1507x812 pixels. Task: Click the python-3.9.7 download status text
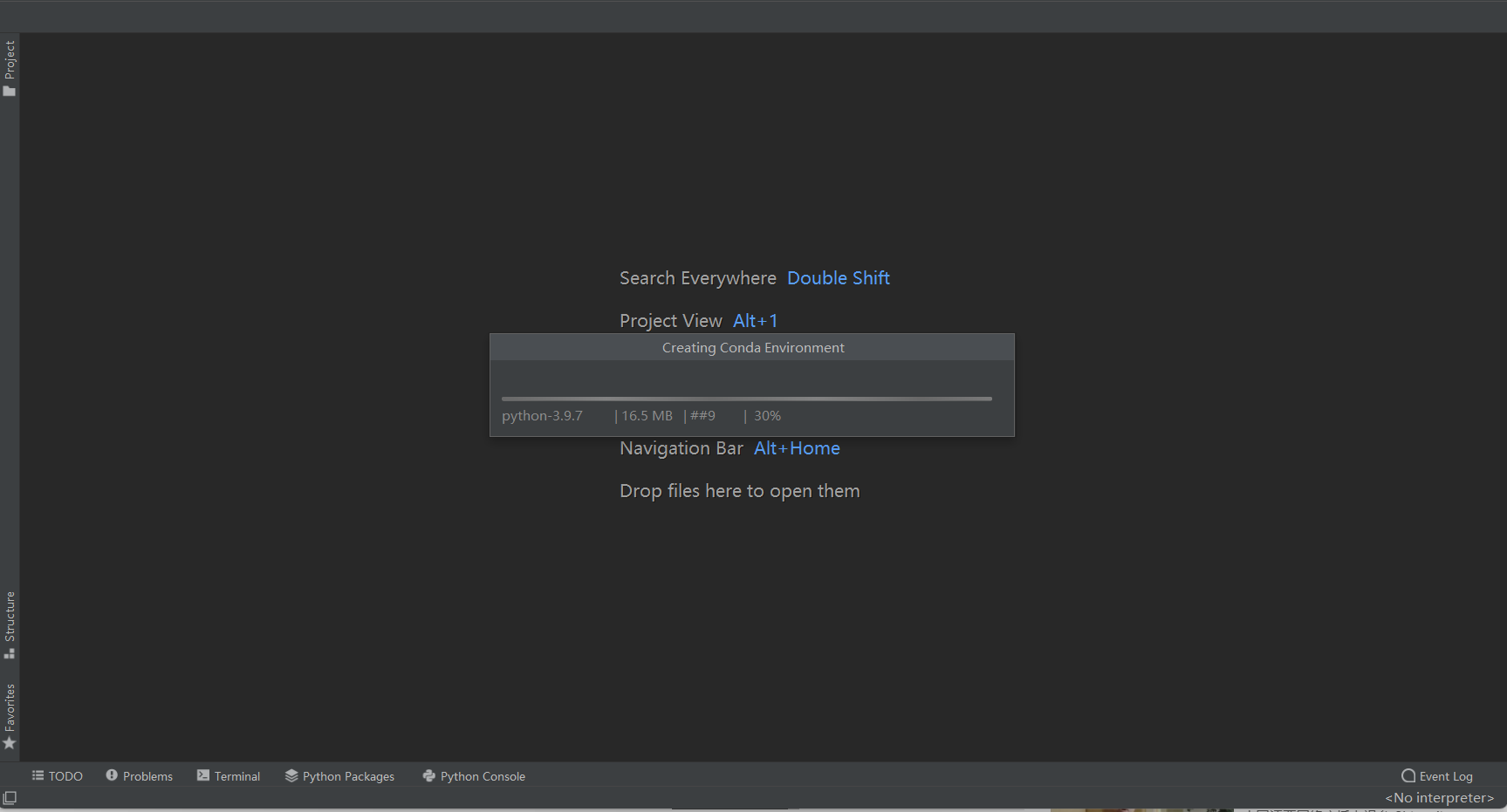click(x=542, y=416)
